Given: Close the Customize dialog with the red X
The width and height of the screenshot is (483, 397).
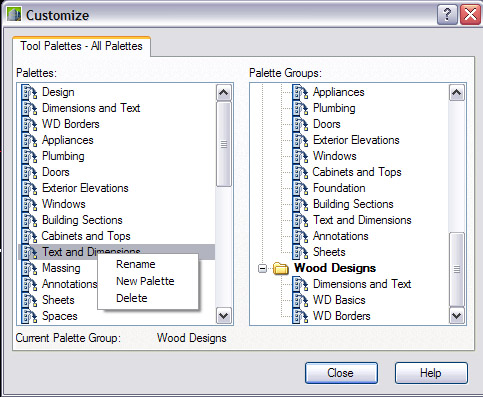Looking at the screenshot, I should tap(470, 15).
